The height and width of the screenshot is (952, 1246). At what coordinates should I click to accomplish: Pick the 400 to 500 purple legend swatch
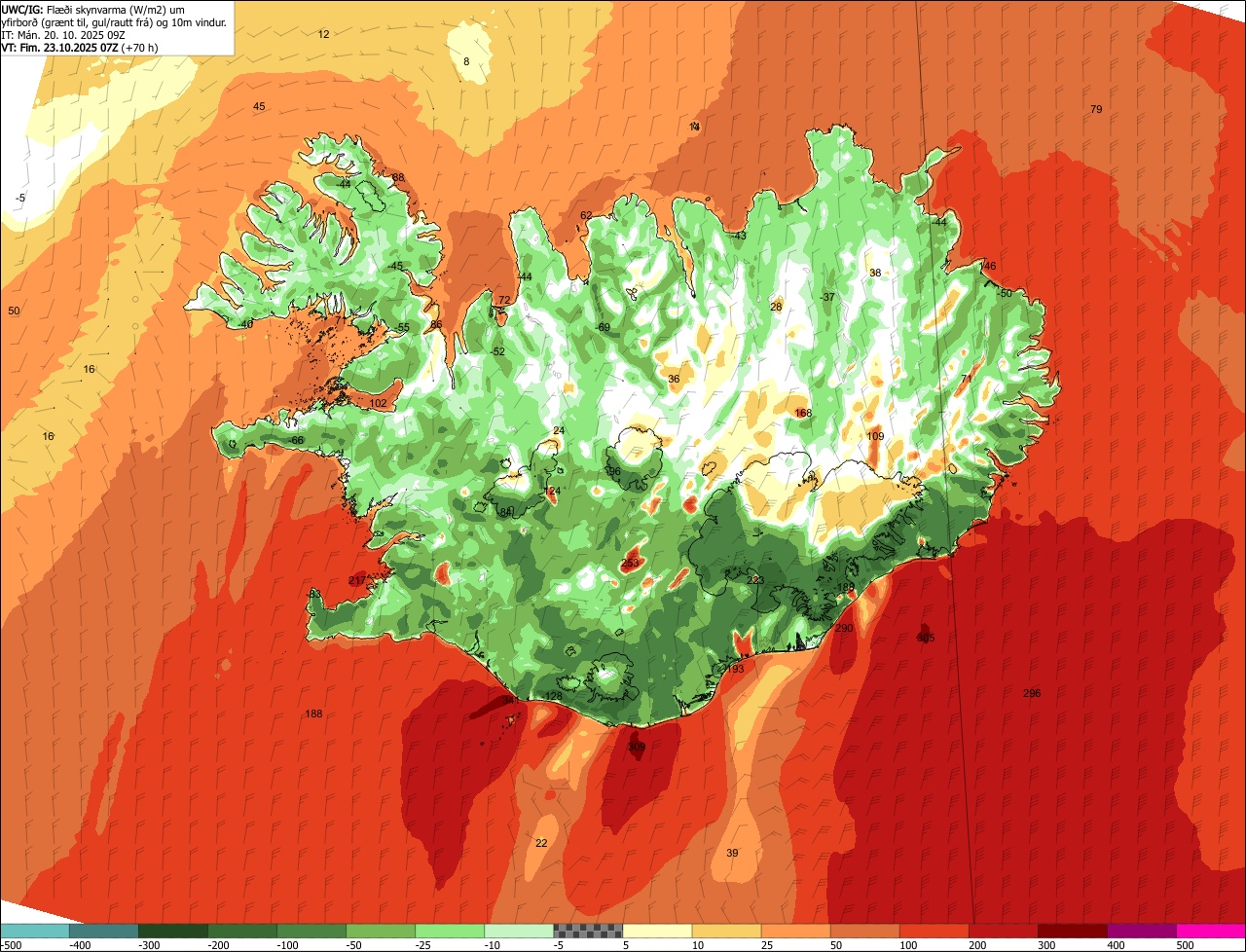[x=1140, y=931]
